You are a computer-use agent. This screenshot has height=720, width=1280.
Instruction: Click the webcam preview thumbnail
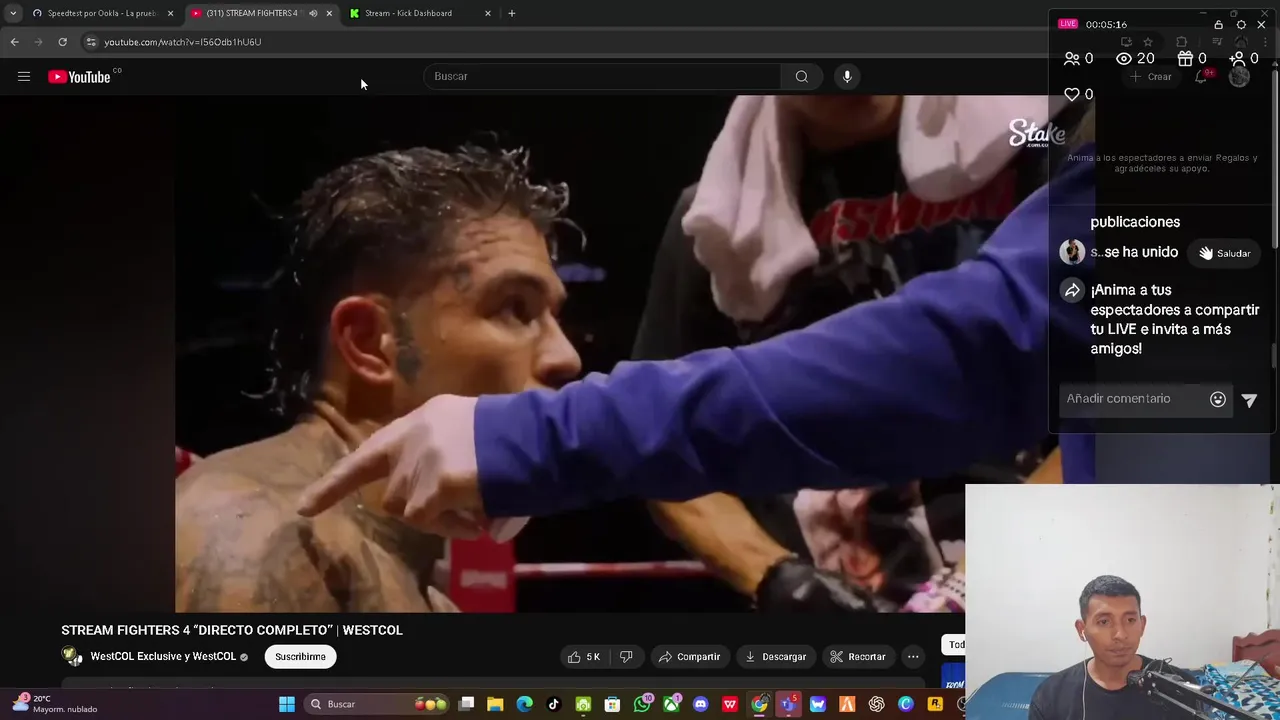point(1122,602)
